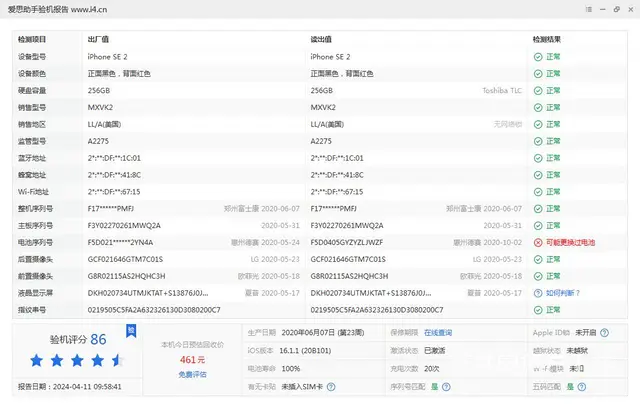Click the status check icon for 蜂窝地址 row
The width and height of the screenshot is (640, 407).
click(538, 175)
